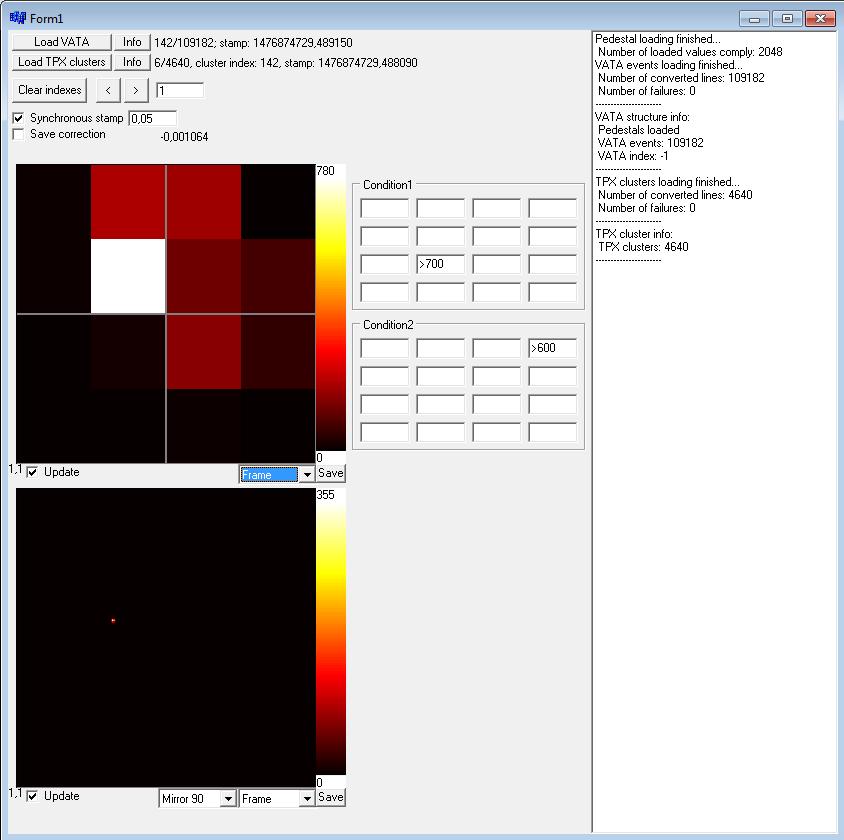Click last field in Condition1 top row

(553, 208)
